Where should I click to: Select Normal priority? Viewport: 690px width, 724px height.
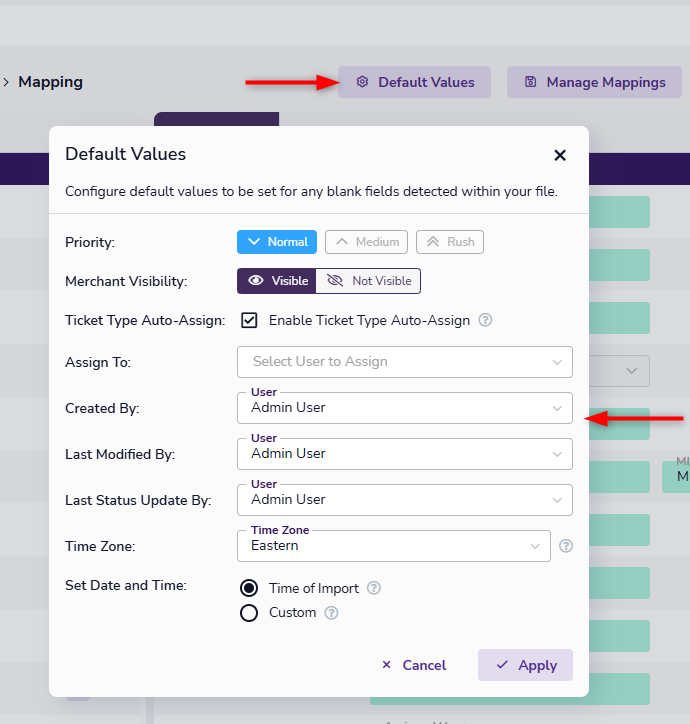click(277, 242)
